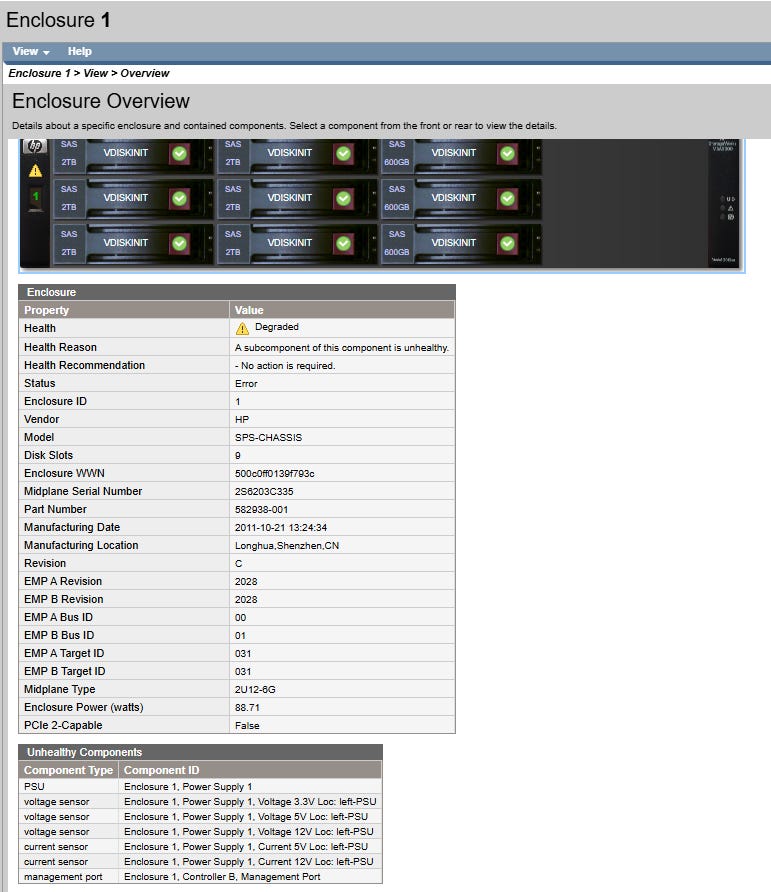This screenshot has height=892, width=771.
Task: Select Manufacturing Location Longhua,Shenzhen,CN
Action: pyautogui.click(x=287, y=546)
